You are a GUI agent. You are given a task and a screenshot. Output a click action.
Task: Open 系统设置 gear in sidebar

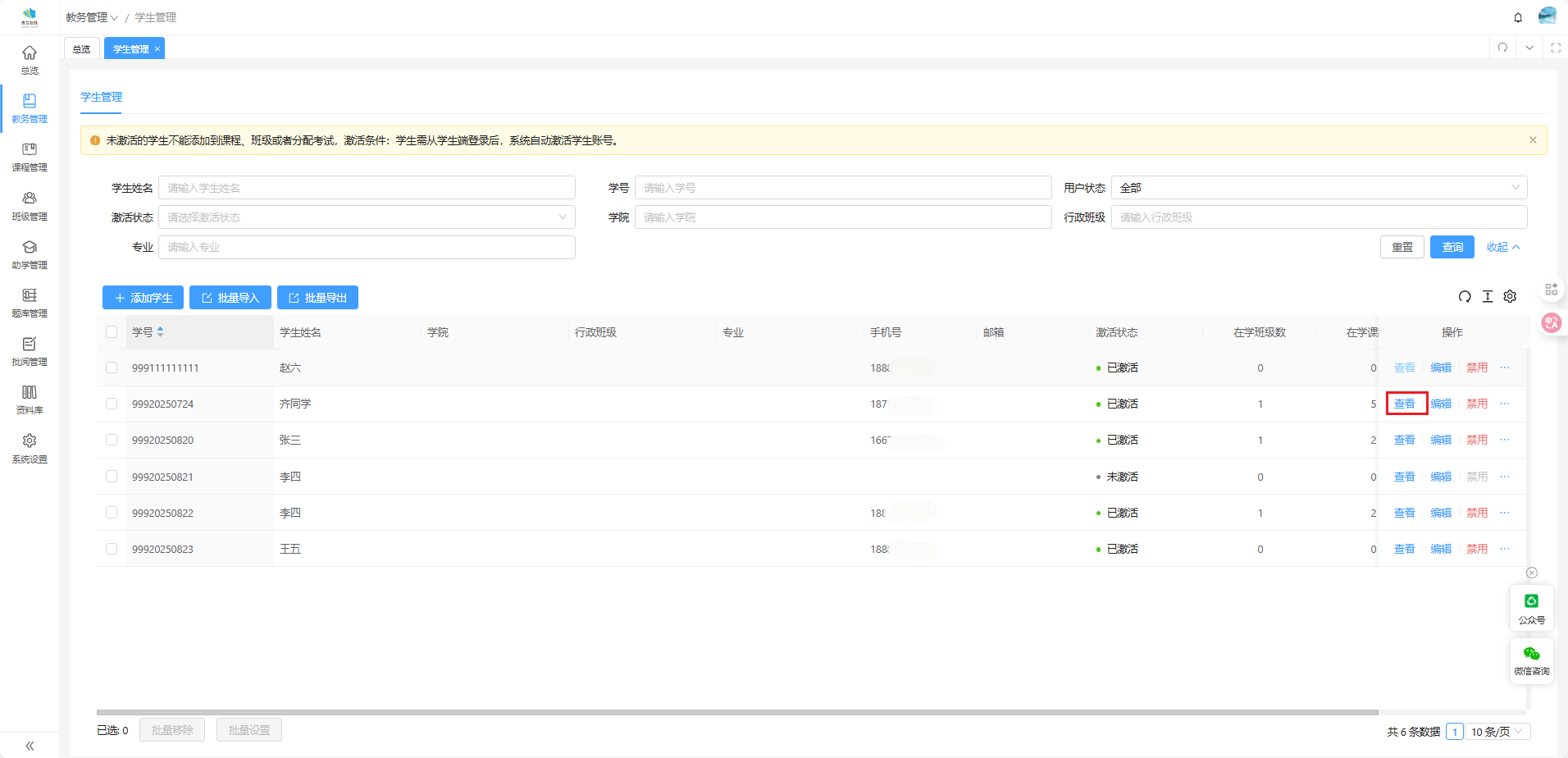pyautogui.click(x=30, y=447)
